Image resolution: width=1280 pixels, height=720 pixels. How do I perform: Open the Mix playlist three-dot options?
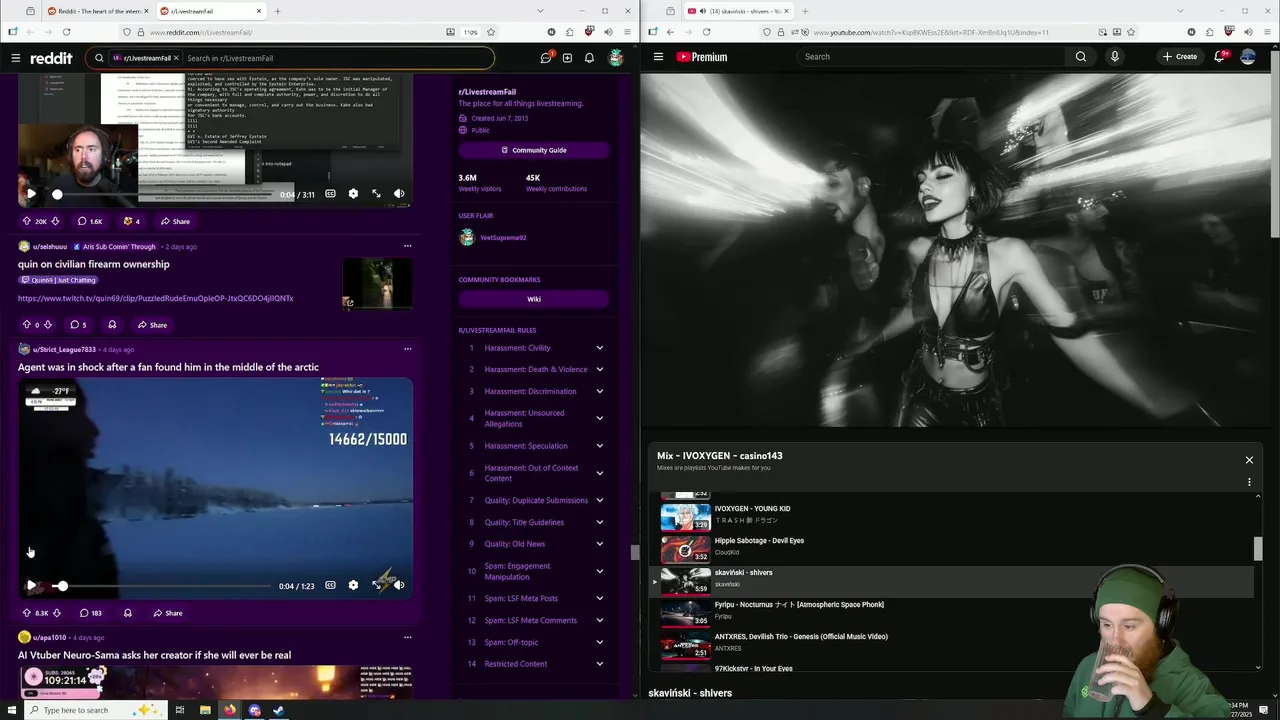(x=1249, y=482)
